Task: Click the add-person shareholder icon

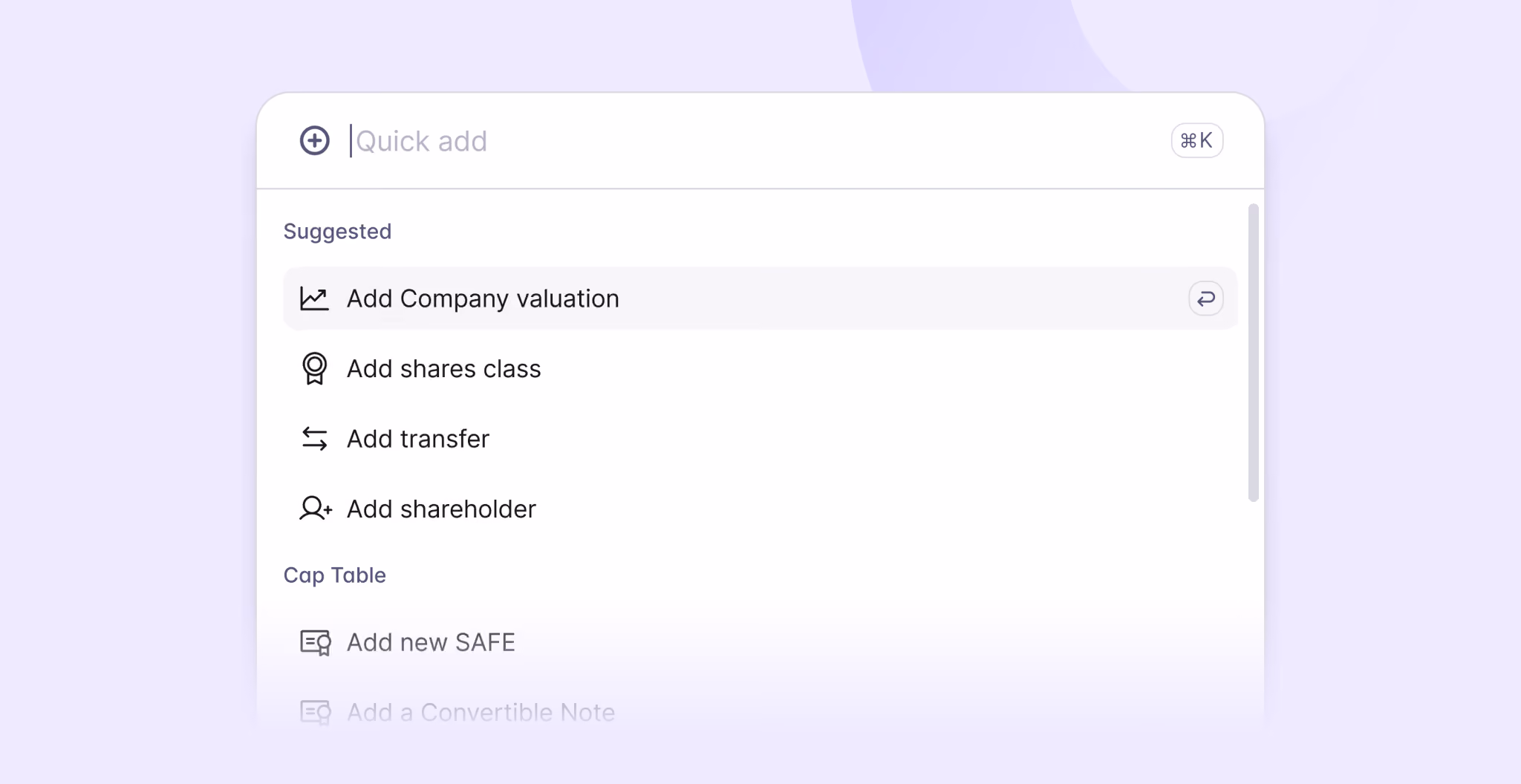Action: [x=315, y=509]
